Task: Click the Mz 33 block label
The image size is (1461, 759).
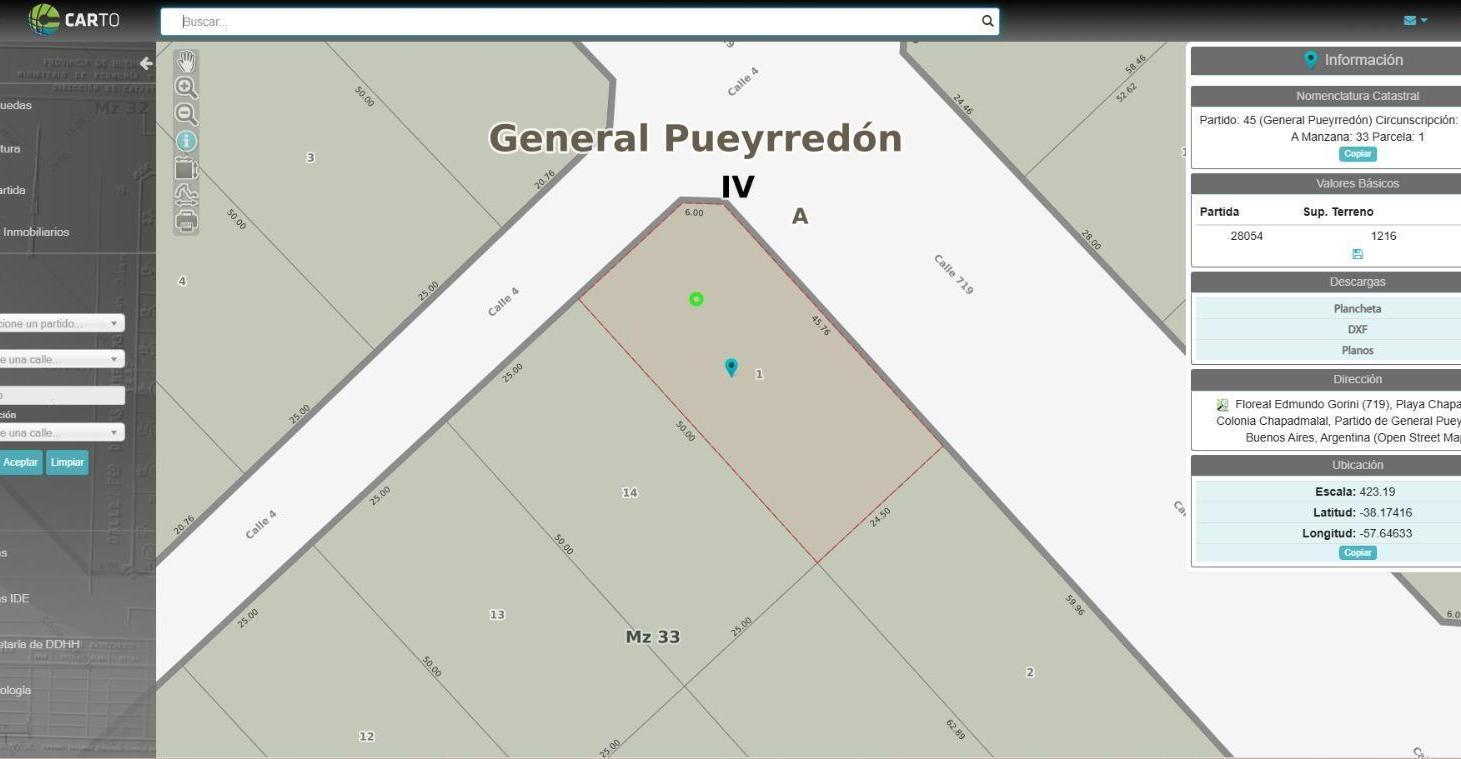Action: pyautogui.click(x=653, y=637)
